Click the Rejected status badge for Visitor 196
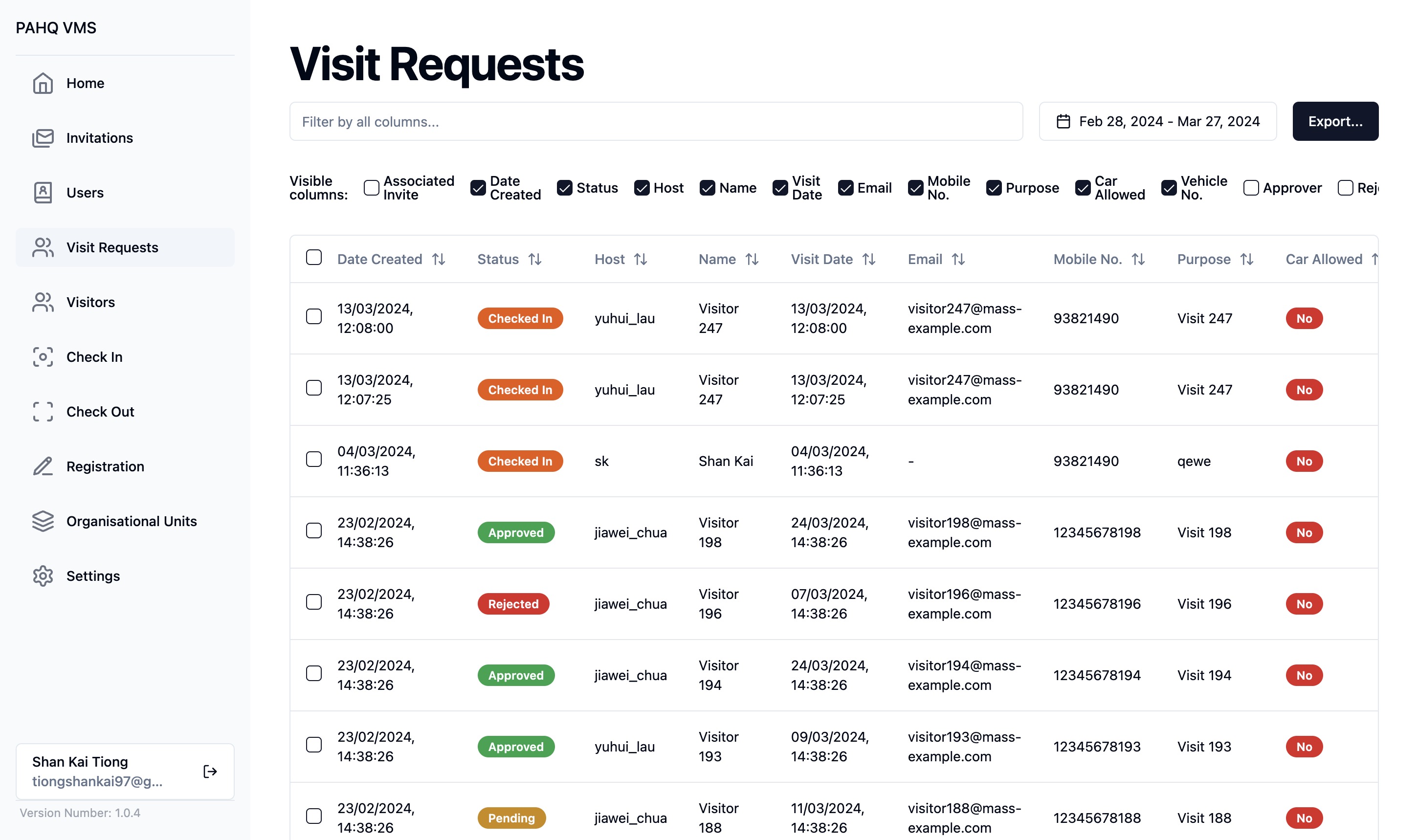 [513, 604]
